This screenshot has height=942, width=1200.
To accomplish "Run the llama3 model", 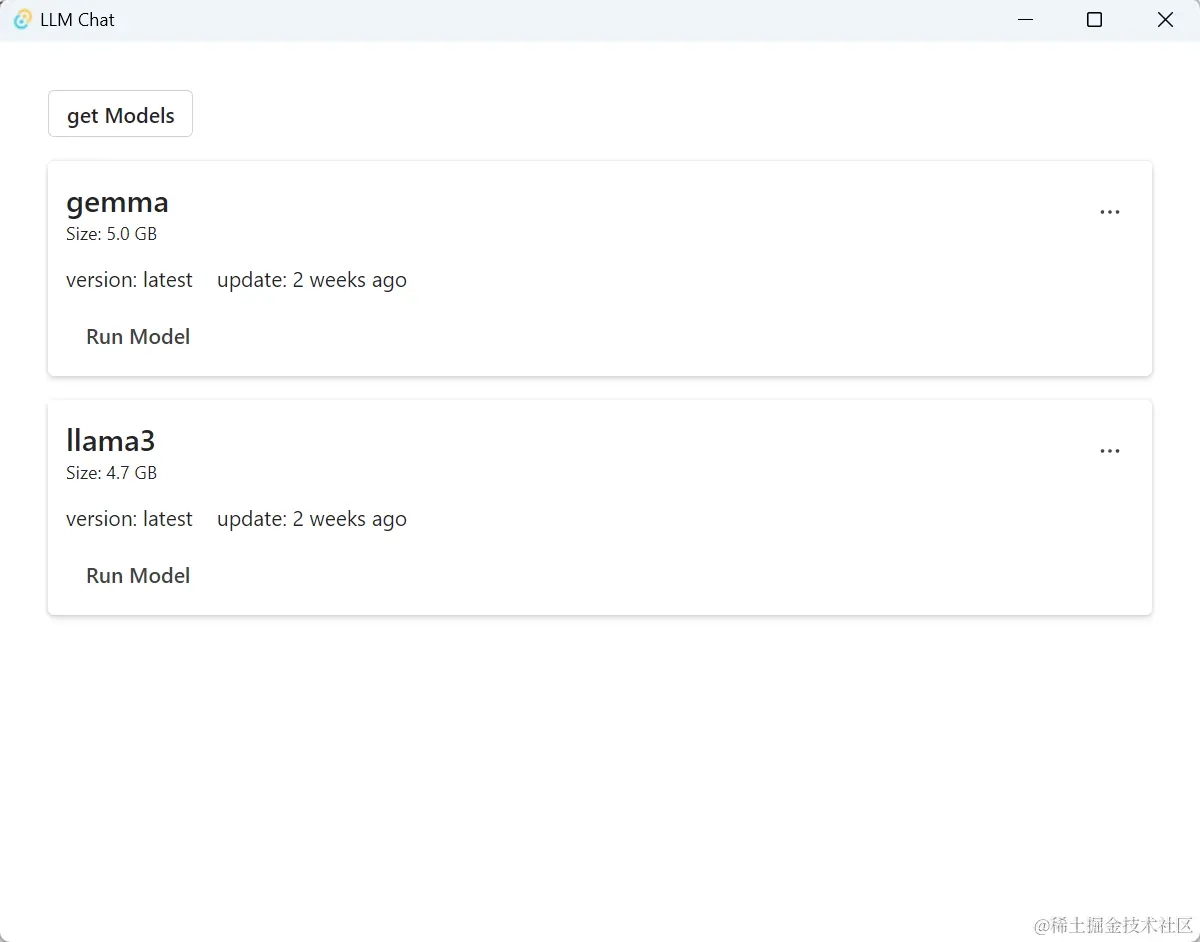I will click(138, 575).
